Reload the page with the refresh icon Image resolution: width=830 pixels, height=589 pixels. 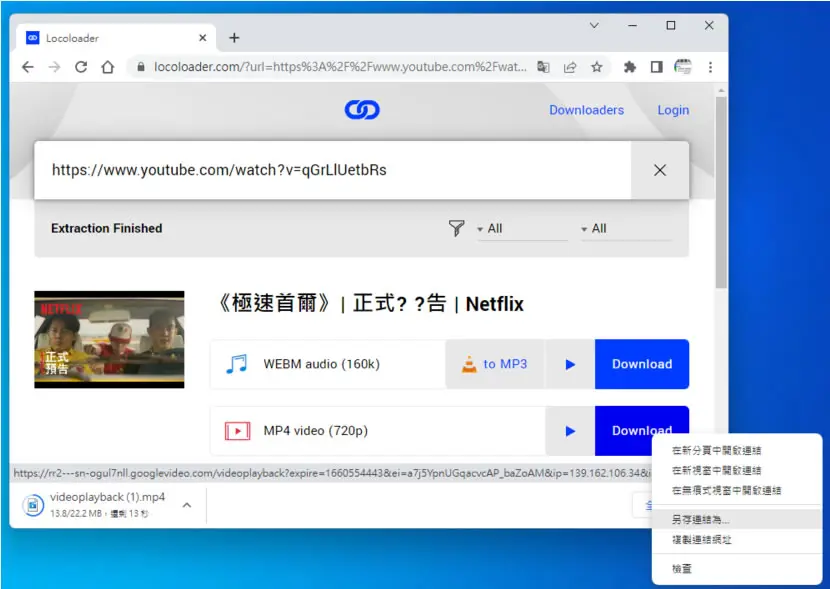tap(81, 67)
